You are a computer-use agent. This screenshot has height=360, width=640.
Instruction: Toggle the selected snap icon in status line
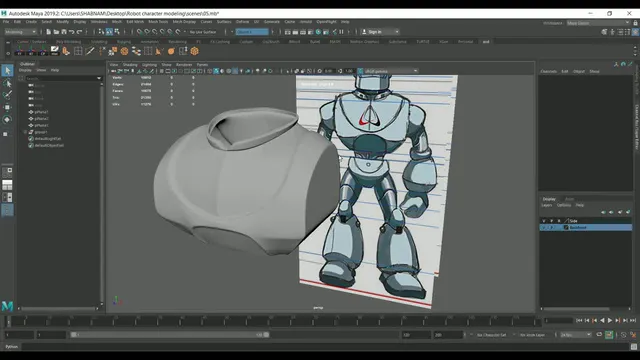[x=109, y=32]
